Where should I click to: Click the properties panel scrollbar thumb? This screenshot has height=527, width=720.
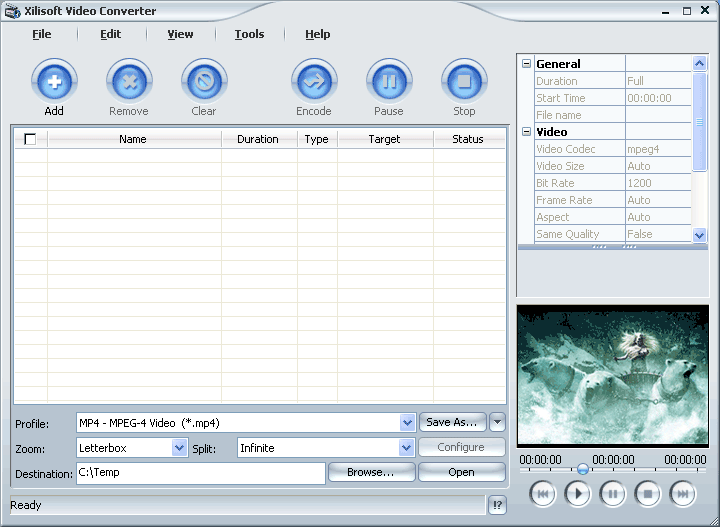pos(699,122)
